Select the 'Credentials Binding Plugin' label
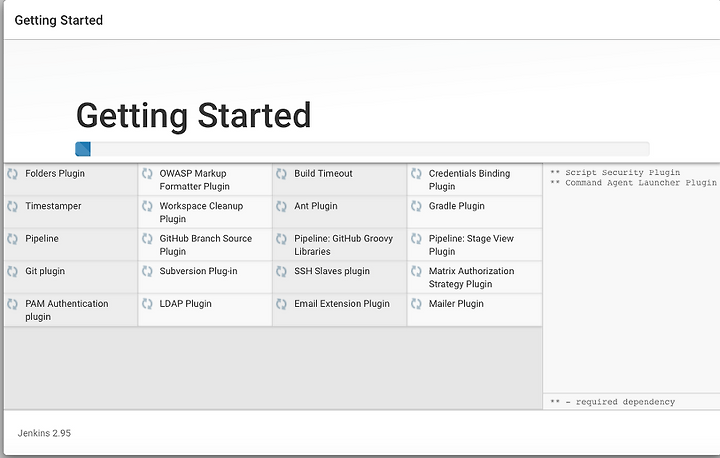This screenshot has width=720, height=458. (469, 180)
